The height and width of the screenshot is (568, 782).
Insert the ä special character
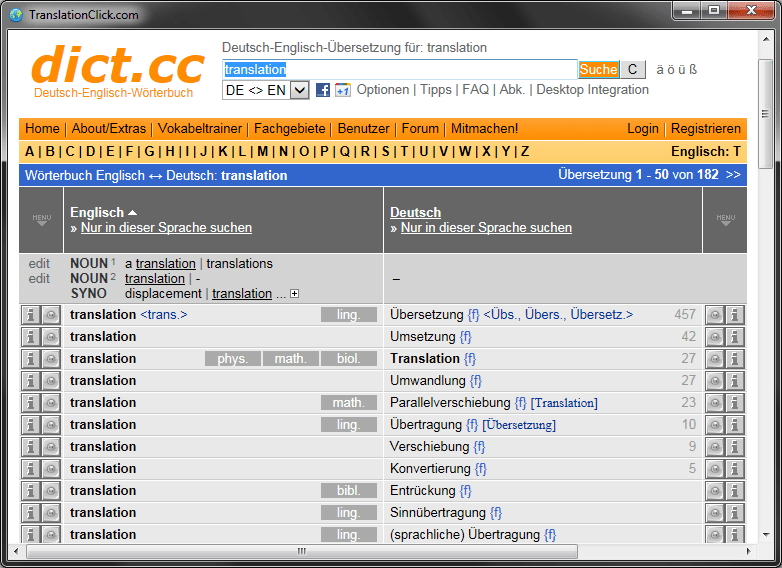coord(660,70)
